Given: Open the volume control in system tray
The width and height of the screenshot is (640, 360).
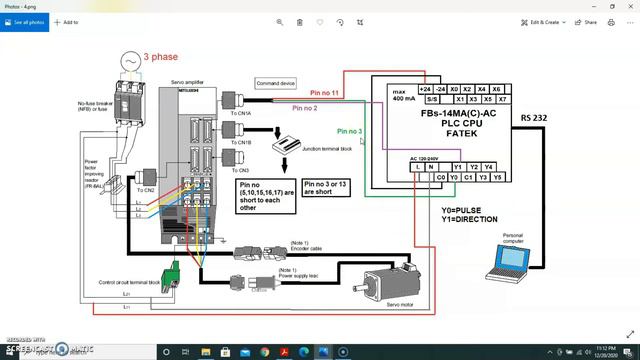Looking at the screenshot, I should [x=588, y=352].
